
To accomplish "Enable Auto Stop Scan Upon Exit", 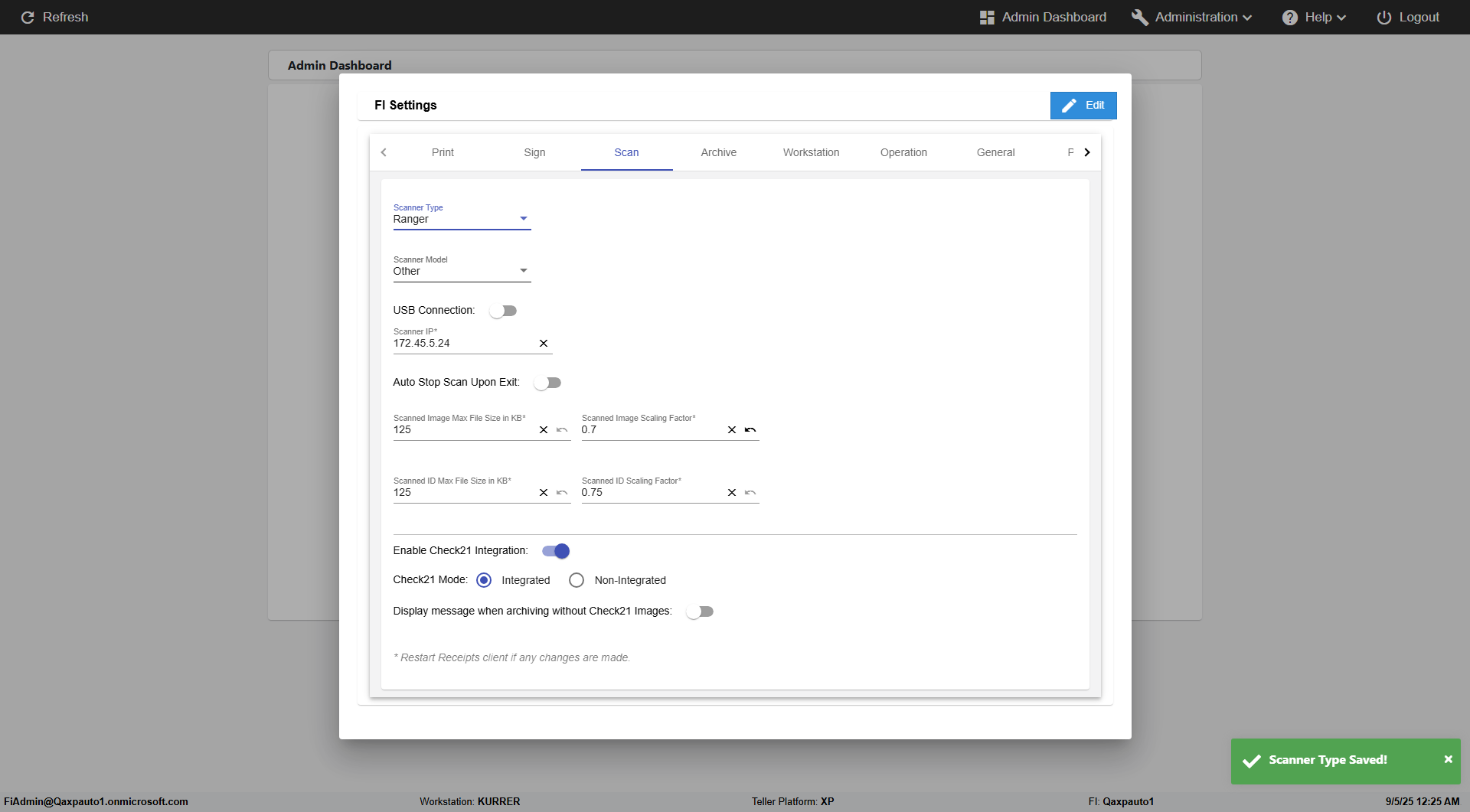I will point(547,383).
